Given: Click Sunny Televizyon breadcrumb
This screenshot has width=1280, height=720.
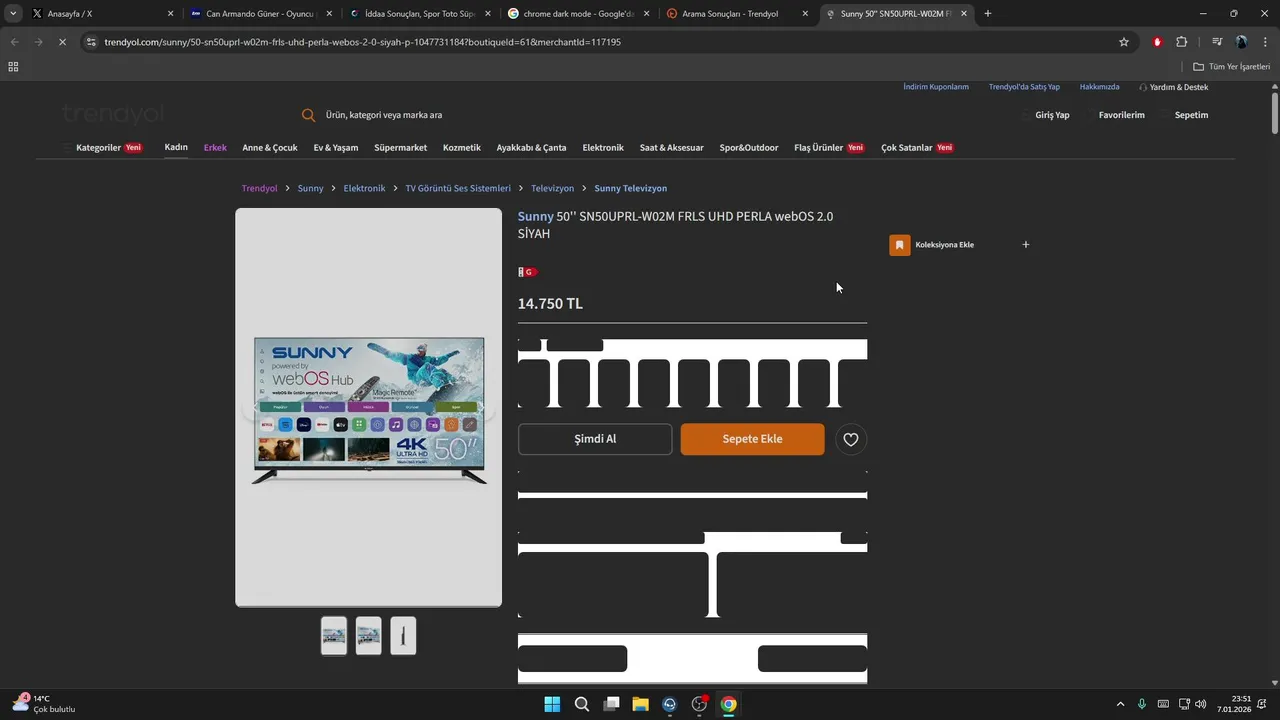Looking at the screenshot, I should (630, 188).
